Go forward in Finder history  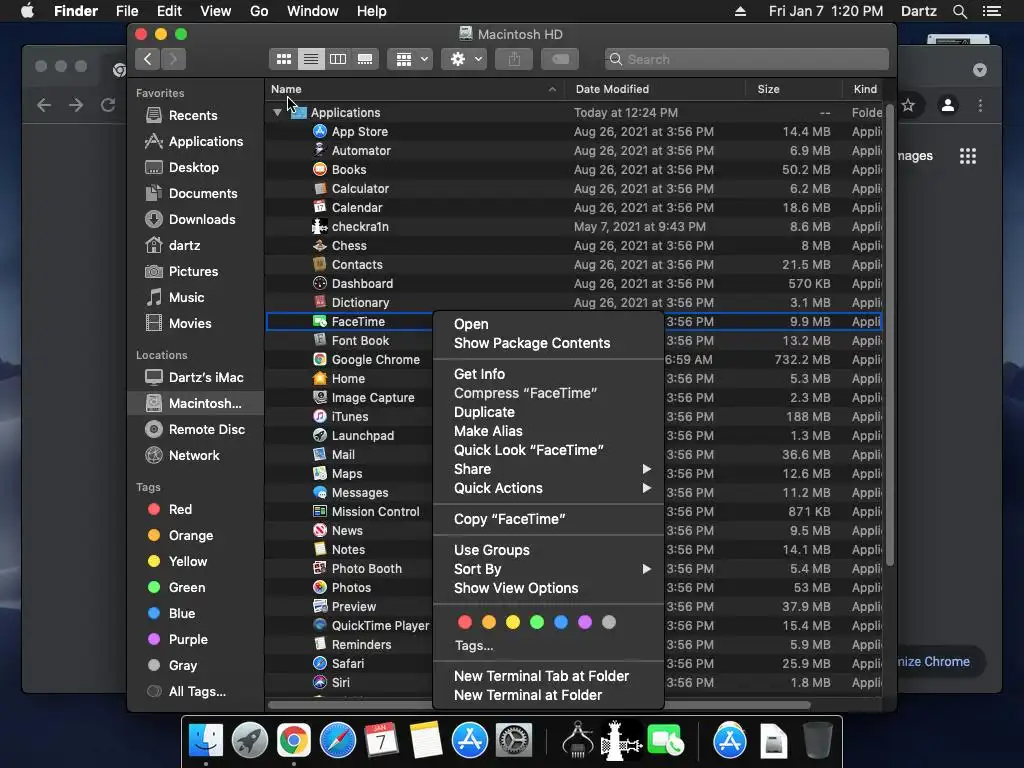click(173, 59)
